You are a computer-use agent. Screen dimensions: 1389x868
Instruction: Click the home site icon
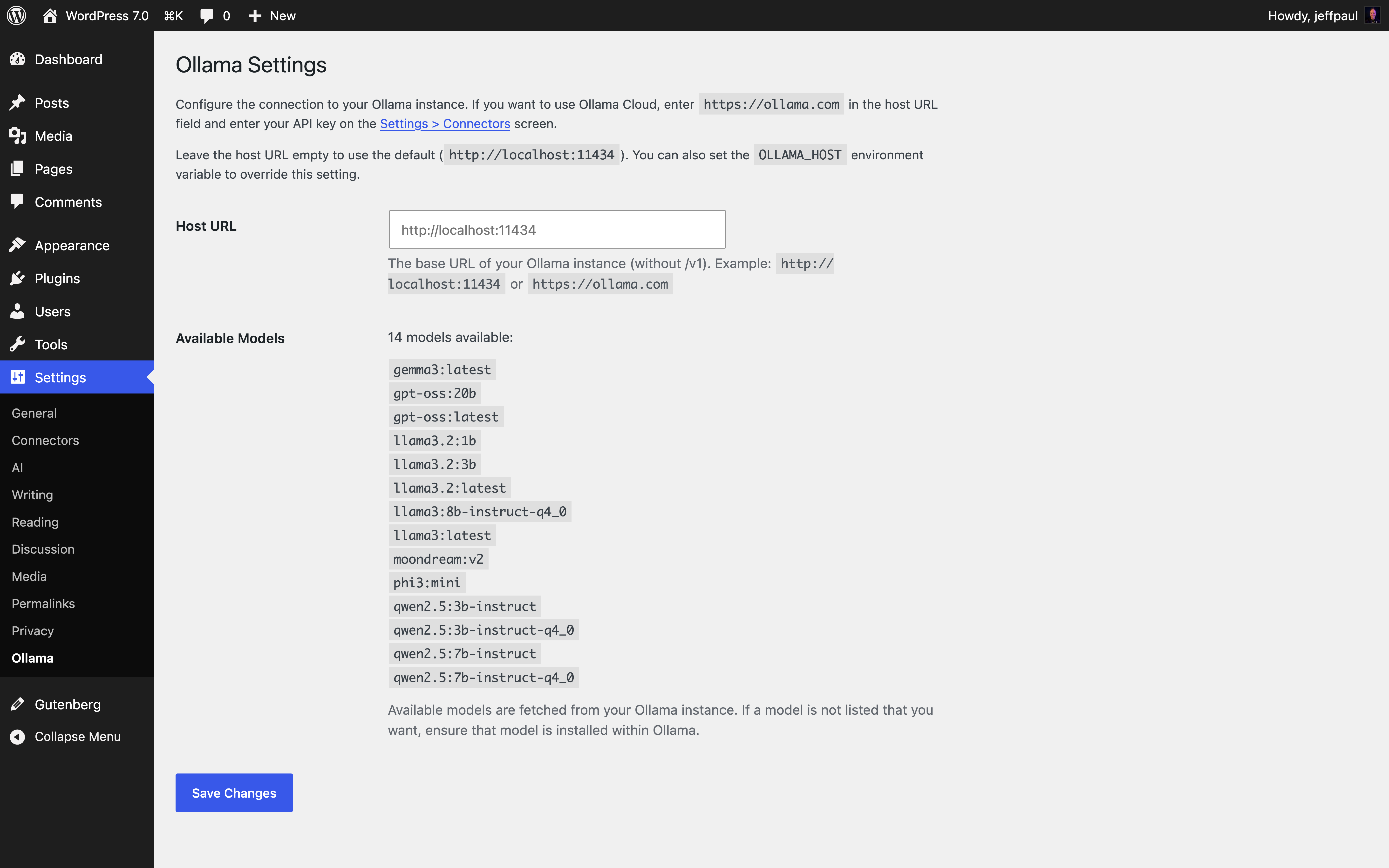click(x=50, y=15)
